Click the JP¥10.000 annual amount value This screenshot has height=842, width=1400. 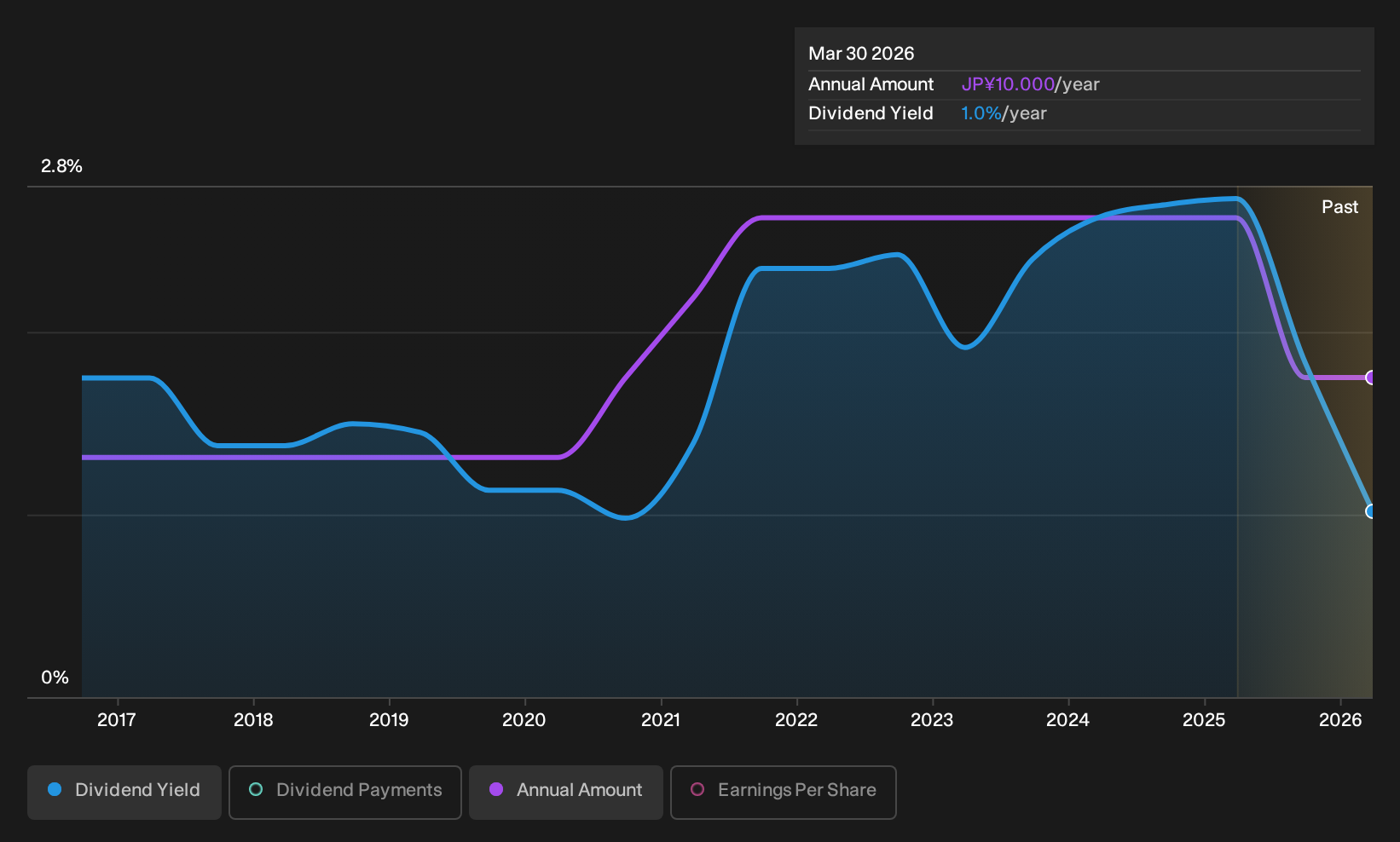pos(1008,84)
